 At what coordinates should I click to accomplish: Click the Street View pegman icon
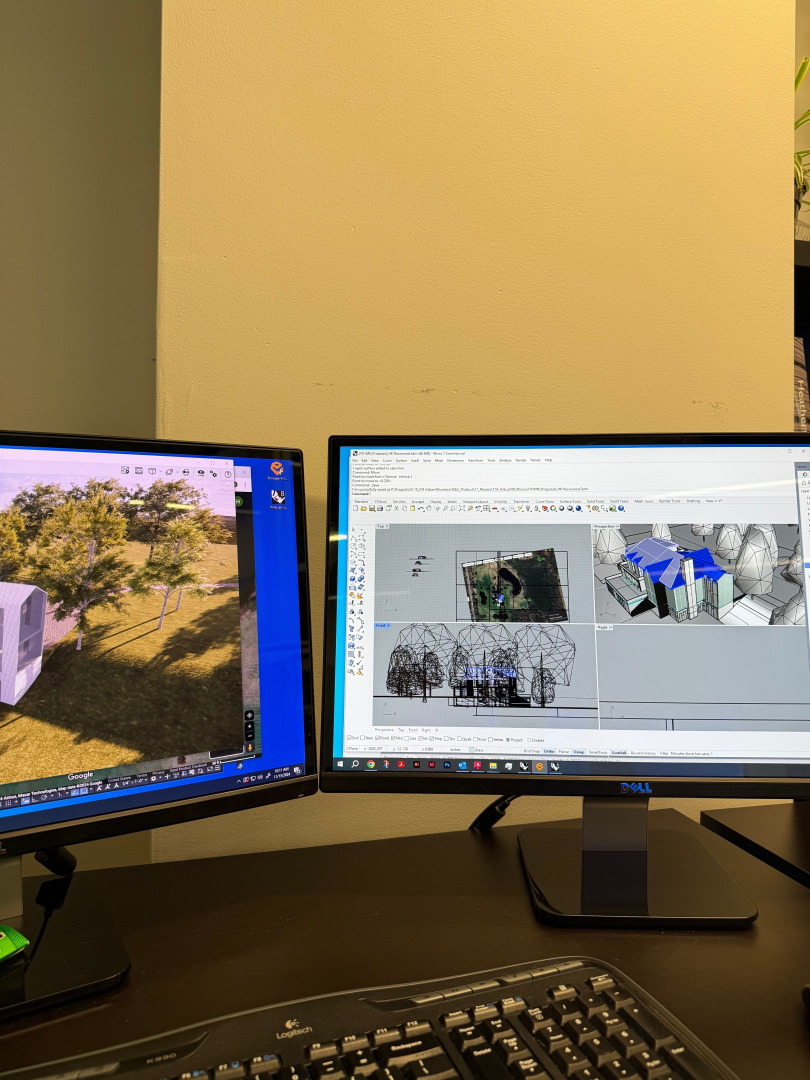tap(250, 746)
